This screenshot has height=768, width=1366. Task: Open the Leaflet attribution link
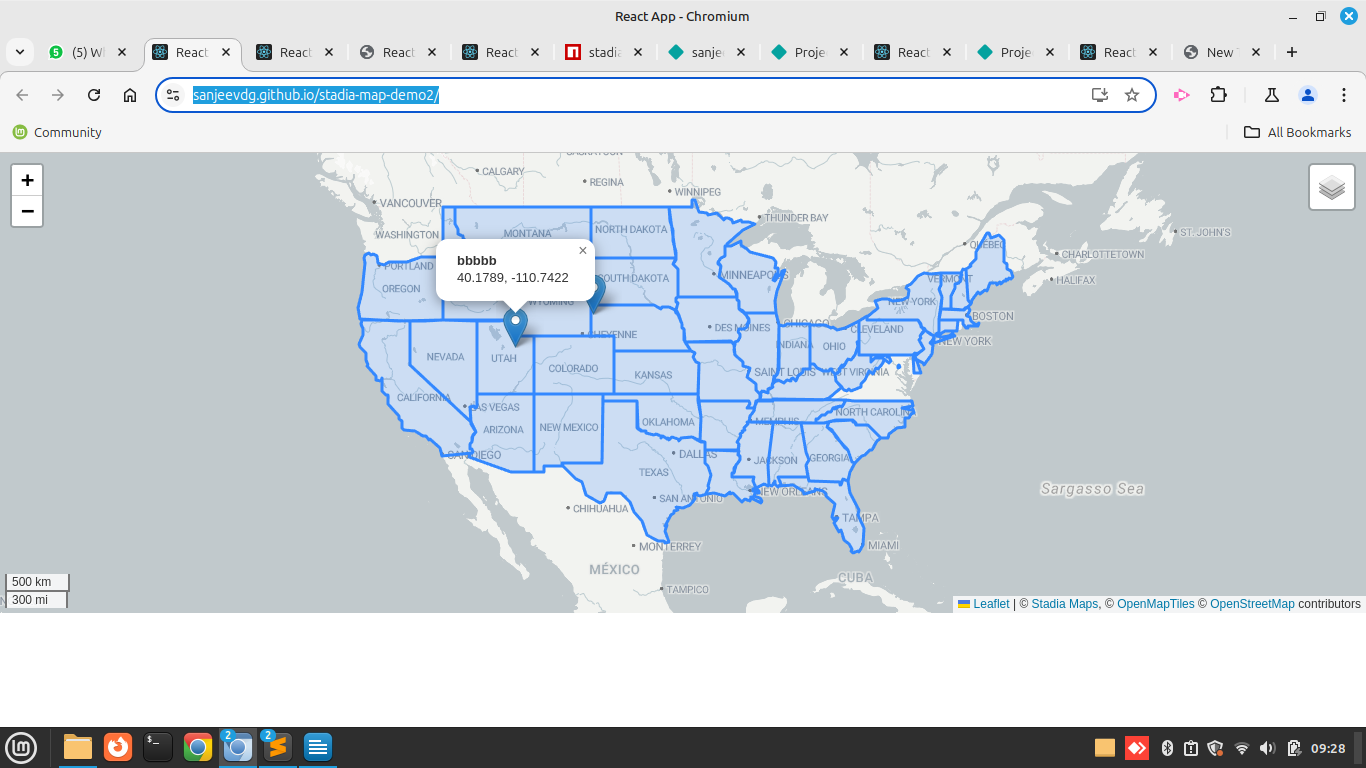pyautogui.click(x=990, y=604)
